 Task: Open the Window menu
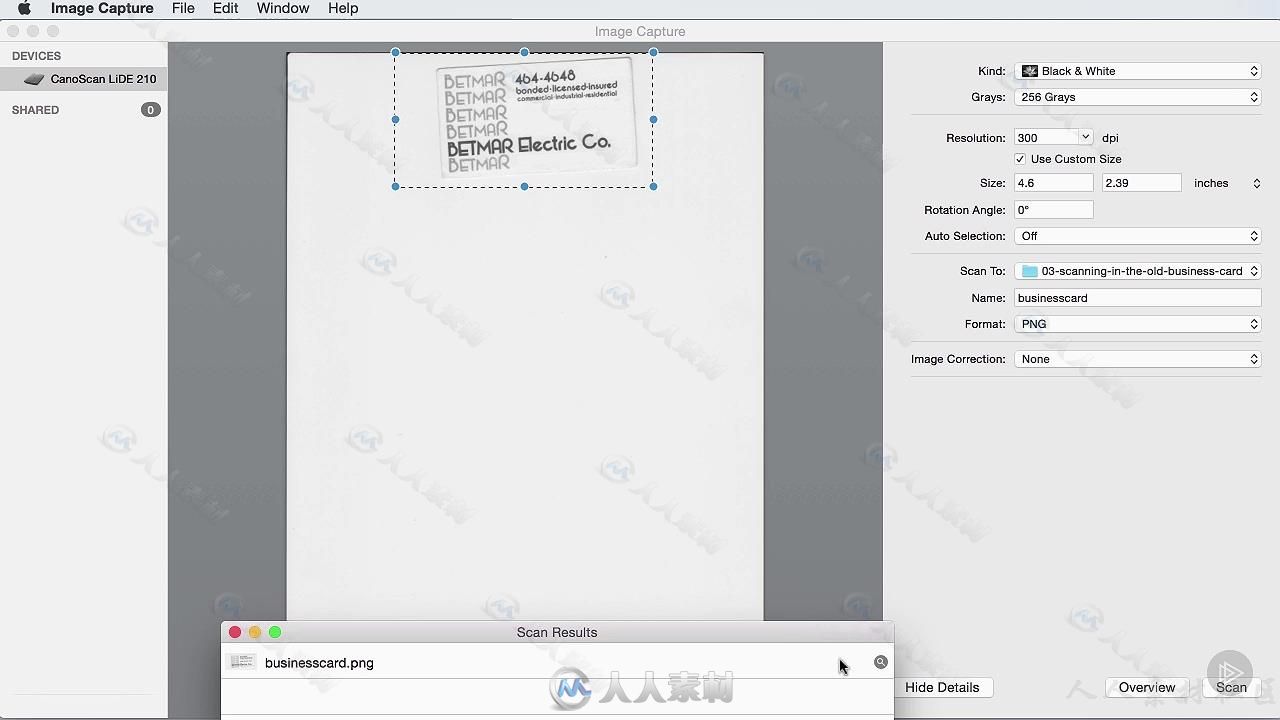point(283,8)
